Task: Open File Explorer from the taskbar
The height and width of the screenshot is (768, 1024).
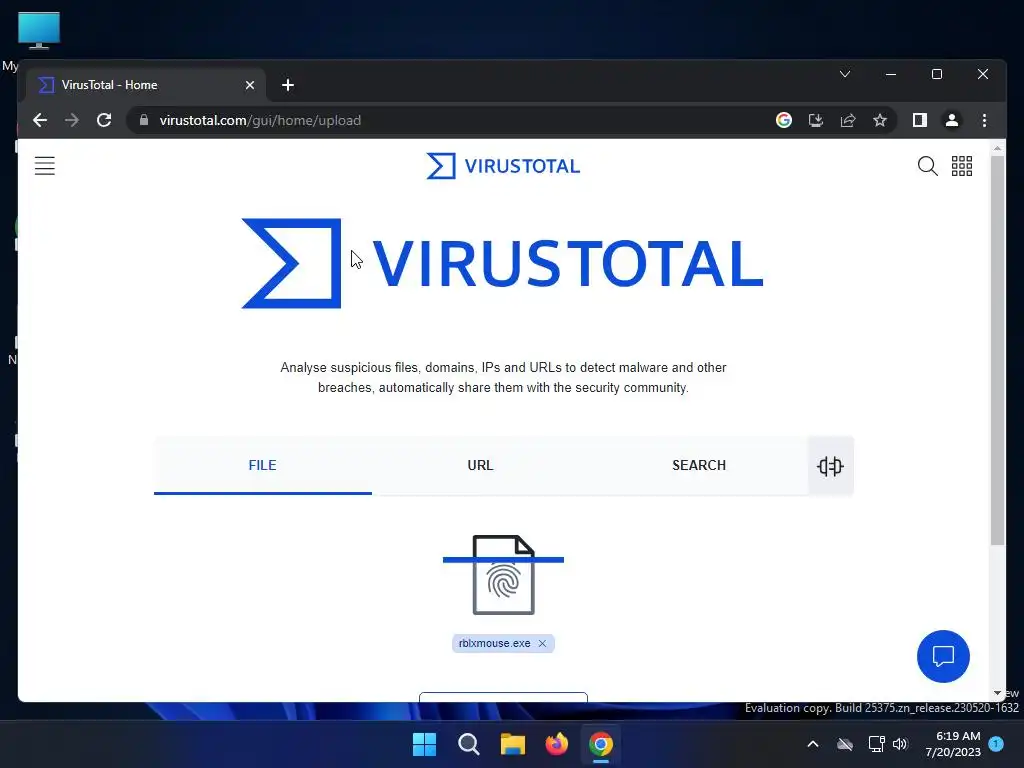Action: pos(513,744)
